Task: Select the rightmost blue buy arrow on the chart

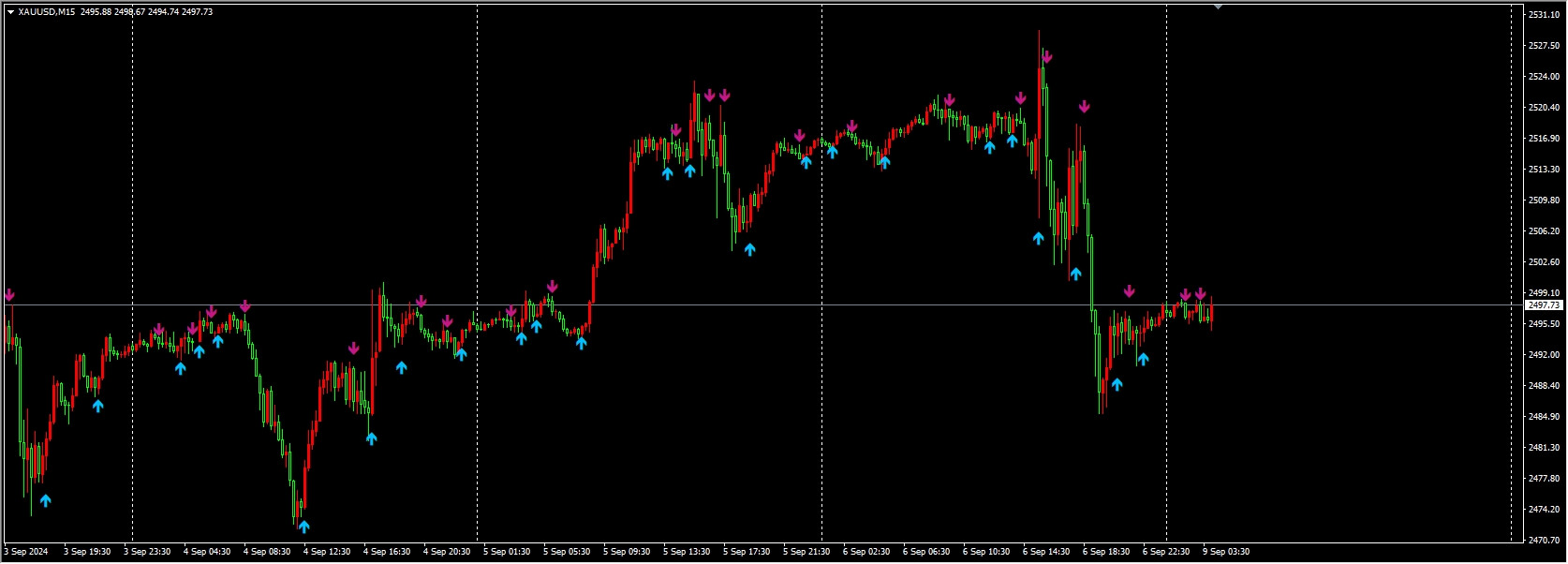Action: [1143, 359]
